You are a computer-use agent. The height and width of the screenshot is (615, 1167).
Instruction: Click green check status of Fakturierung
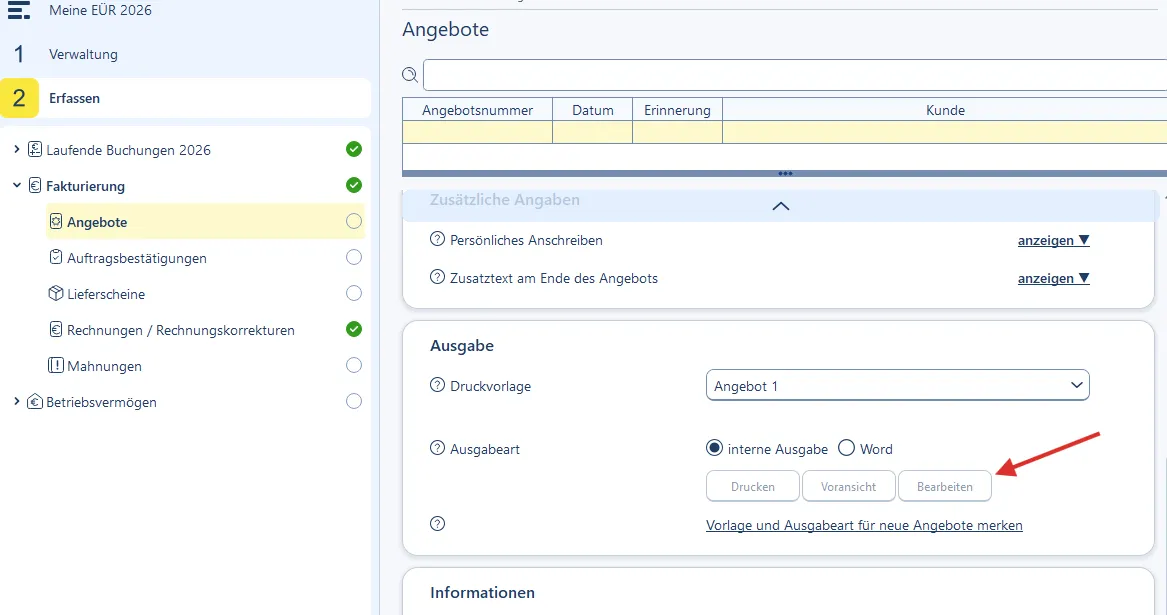[x=354, y=185]
